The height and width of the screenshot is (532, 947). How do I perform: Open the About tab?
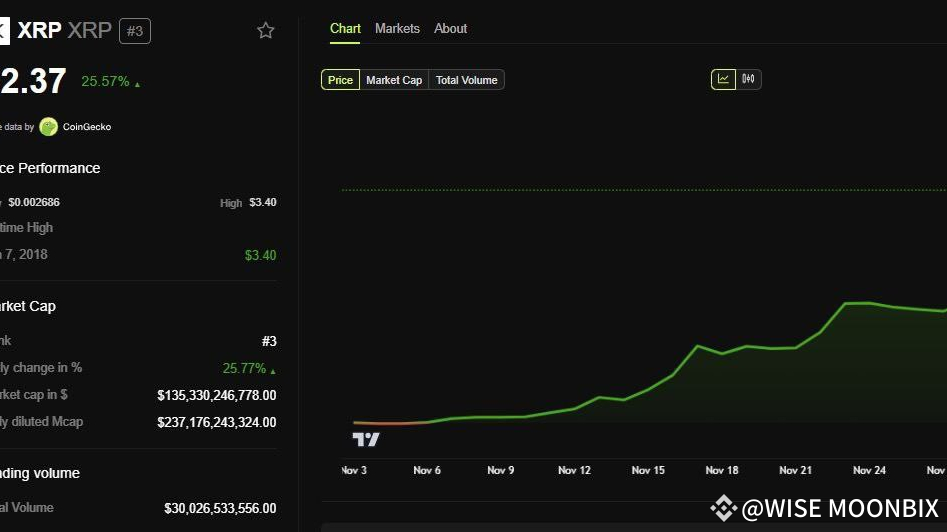click(x=450, y=28)
